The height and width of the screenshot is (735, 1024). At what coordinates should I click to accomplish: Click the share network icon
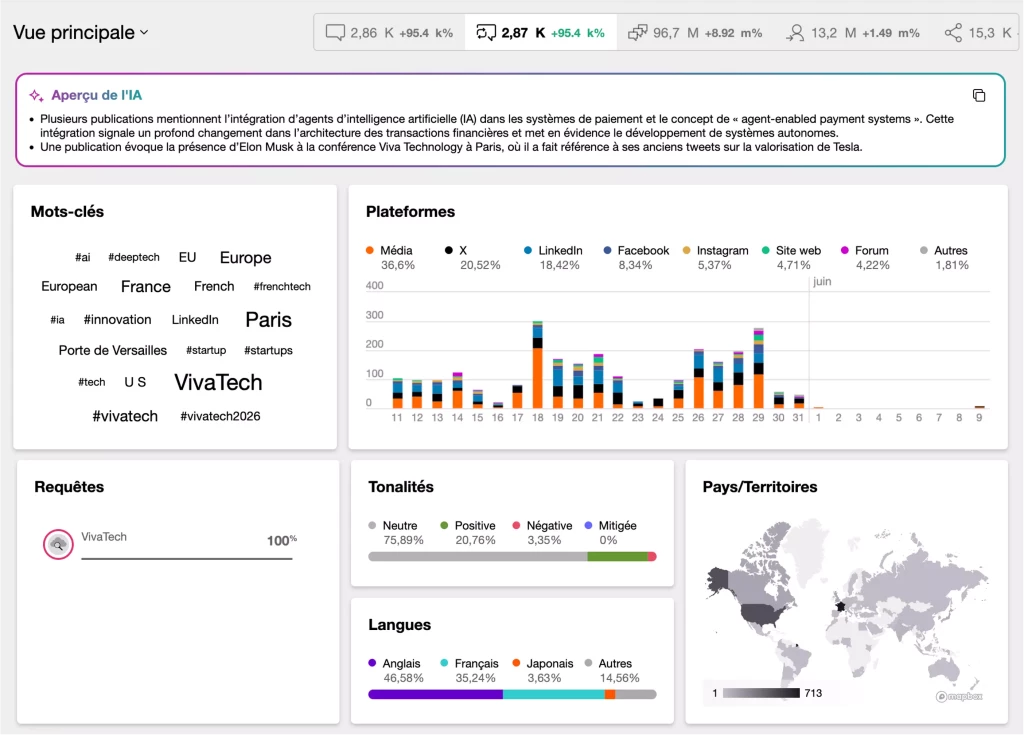point(953,33)
